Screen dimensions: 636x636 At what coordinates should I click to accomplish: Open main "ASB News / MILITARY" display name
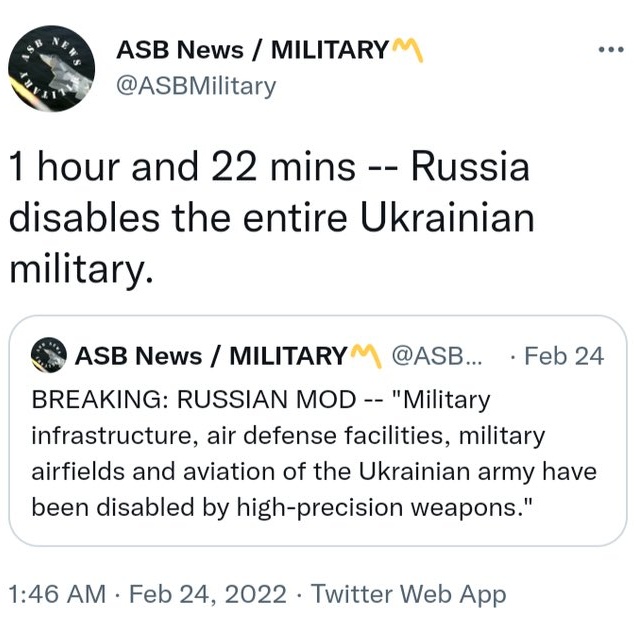coord(252,50)
